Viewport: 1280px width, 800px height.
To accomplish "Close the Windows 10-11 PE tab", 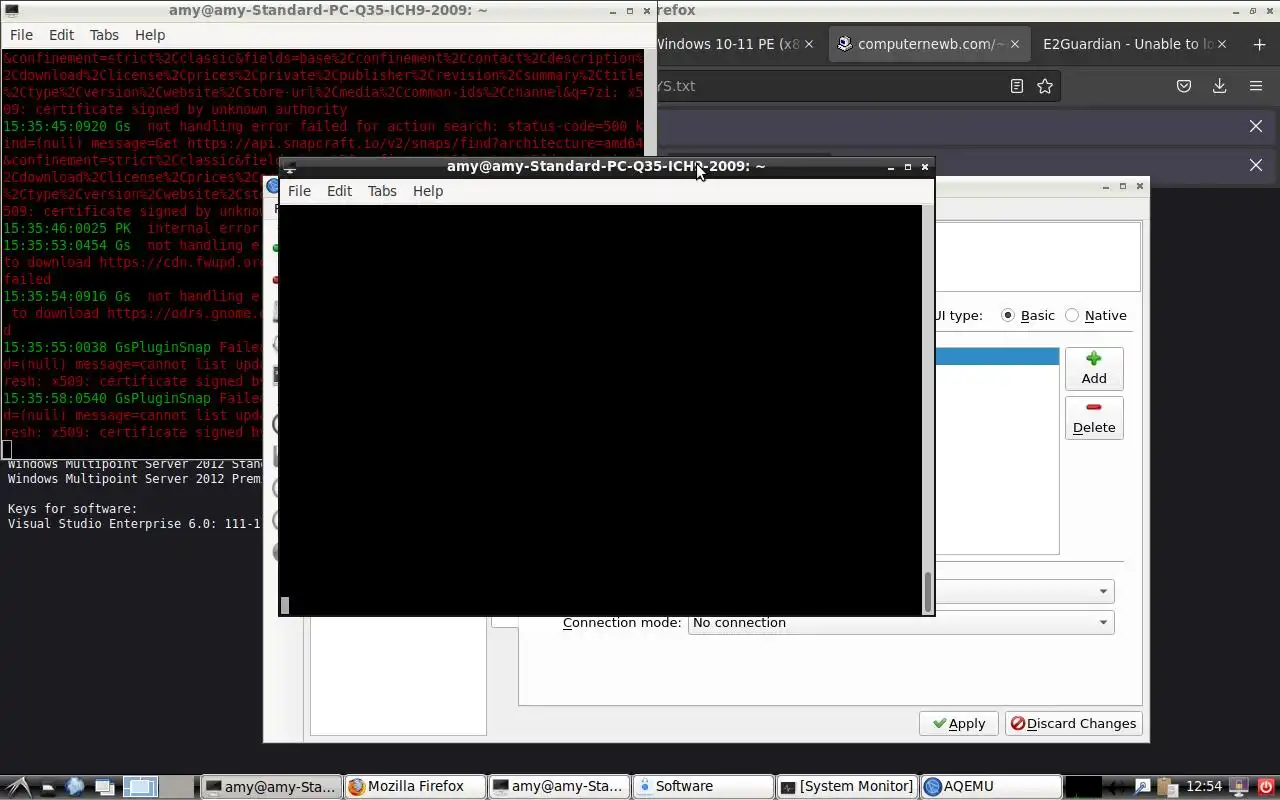I will [809, 44].
